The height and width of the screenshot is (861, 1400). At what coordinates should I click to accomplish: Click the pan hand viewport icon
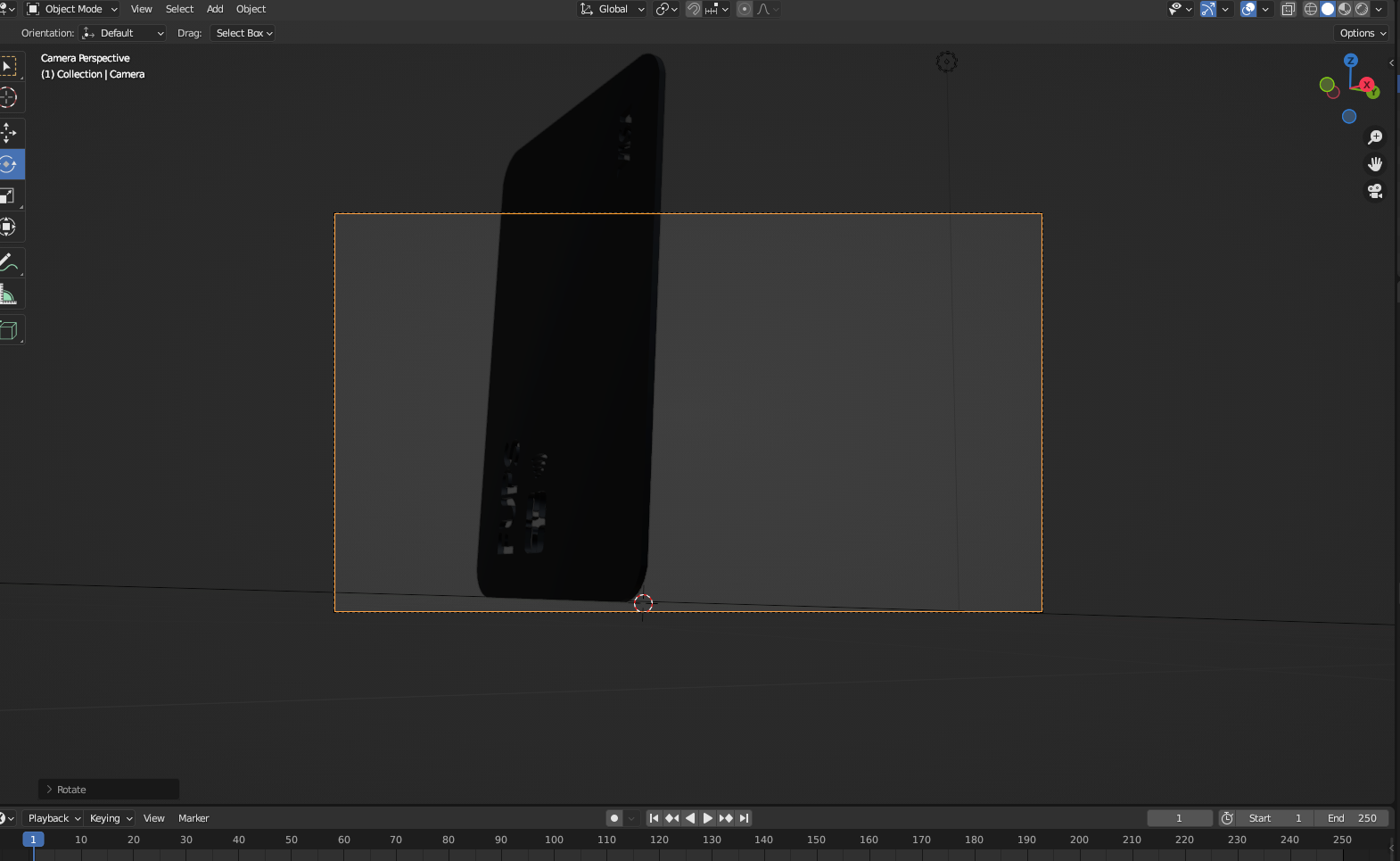click(x=1375, y=164)
